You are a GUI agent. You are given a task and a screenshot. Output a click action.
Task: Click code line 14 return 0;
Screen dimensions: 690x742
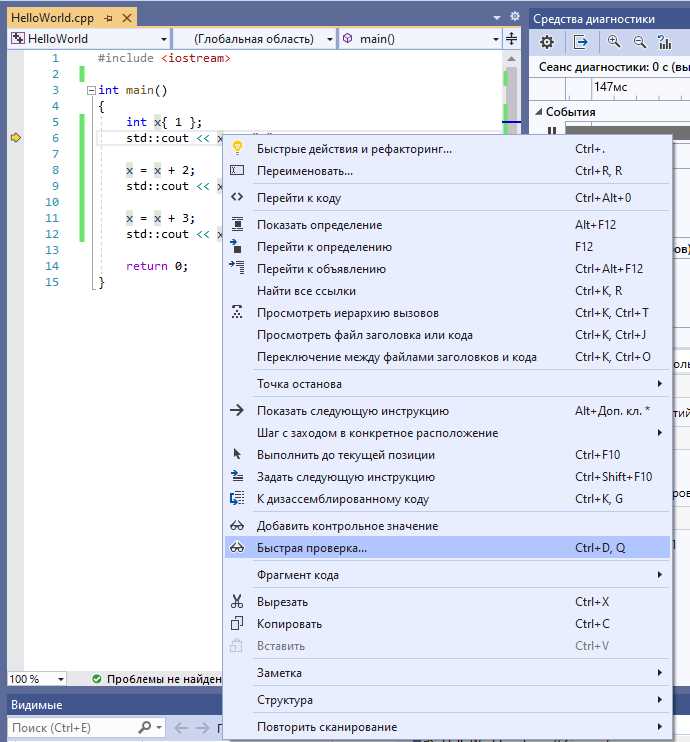click(157, 266)
